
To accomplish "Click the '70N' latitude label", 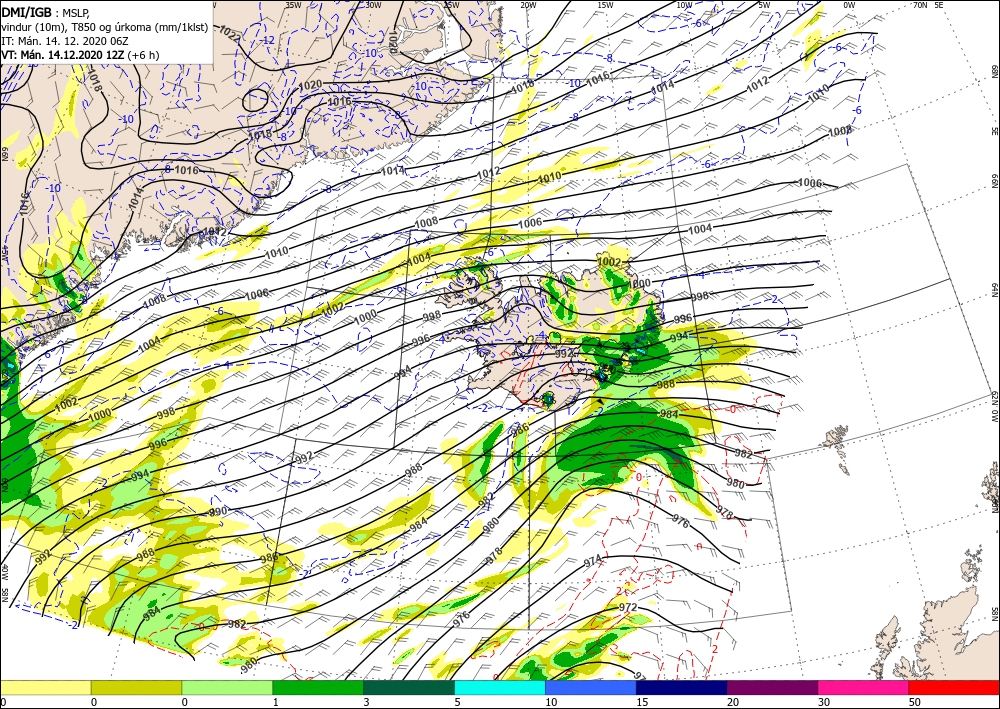I will coord(920,5).
